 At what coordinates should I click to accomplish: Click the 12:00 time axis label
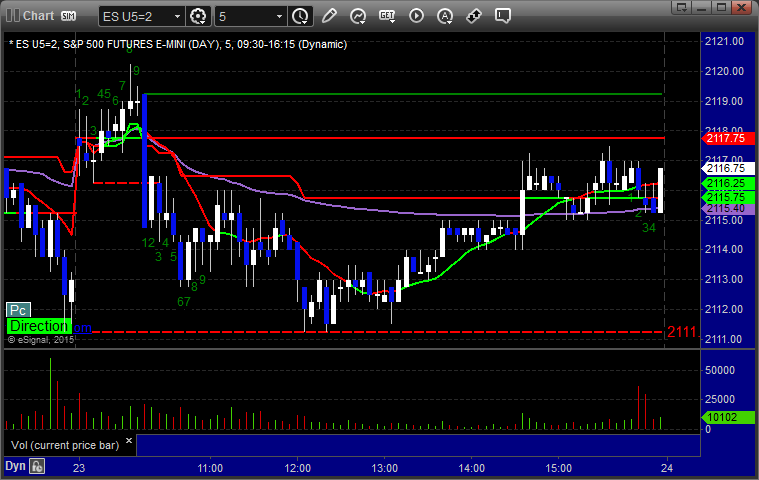coord(297,468)
